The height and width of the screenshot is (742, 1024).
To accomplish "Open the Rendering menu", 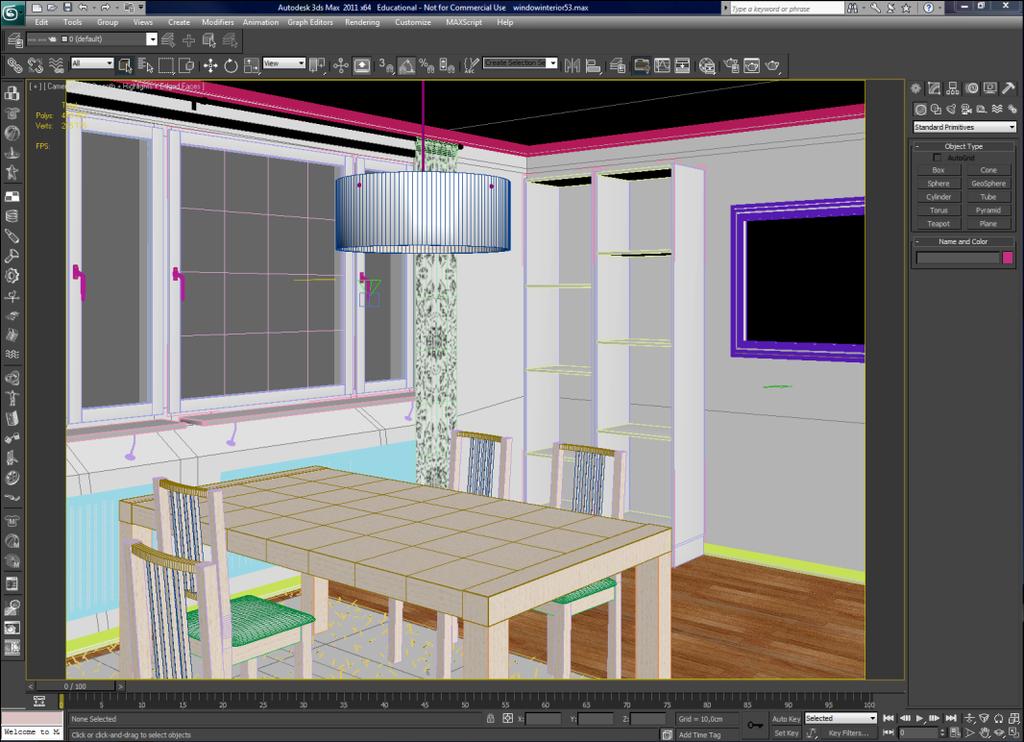I will [362, 22].
